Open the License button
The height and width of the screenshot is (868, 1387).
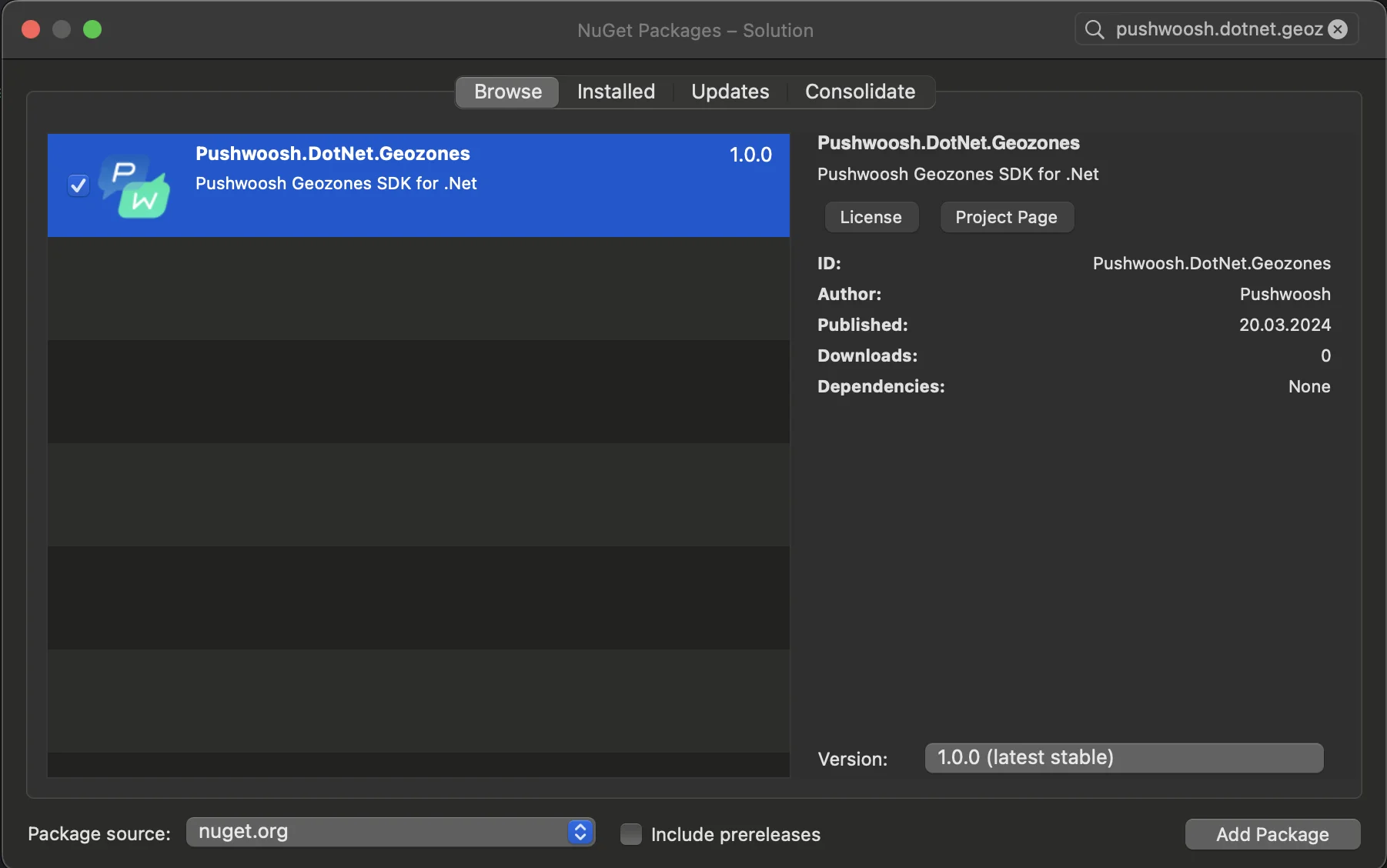coord(871,217)
